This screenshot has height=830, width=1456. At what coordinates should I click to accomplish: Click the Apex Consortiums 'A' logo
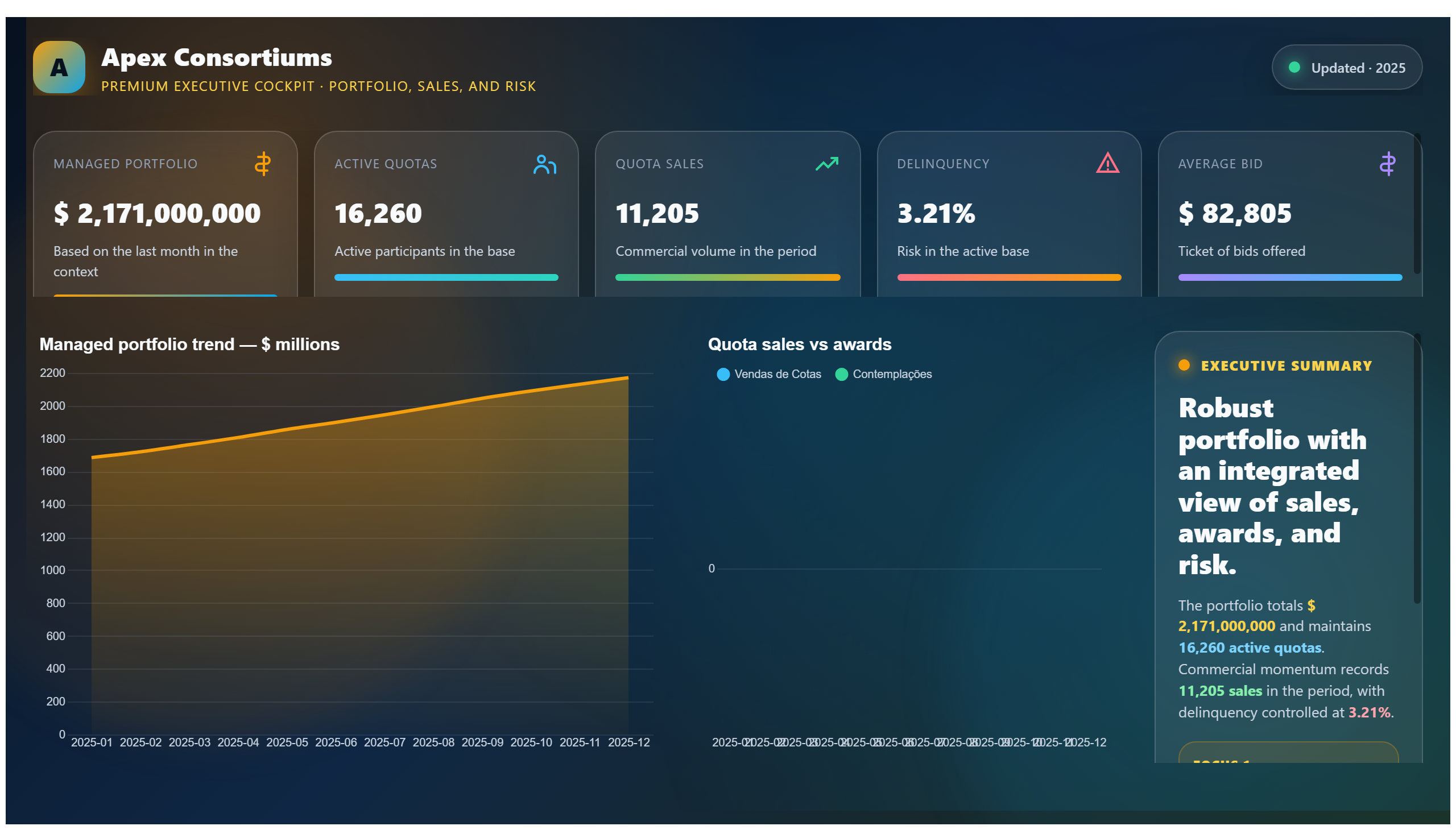[x=59, y=67]
